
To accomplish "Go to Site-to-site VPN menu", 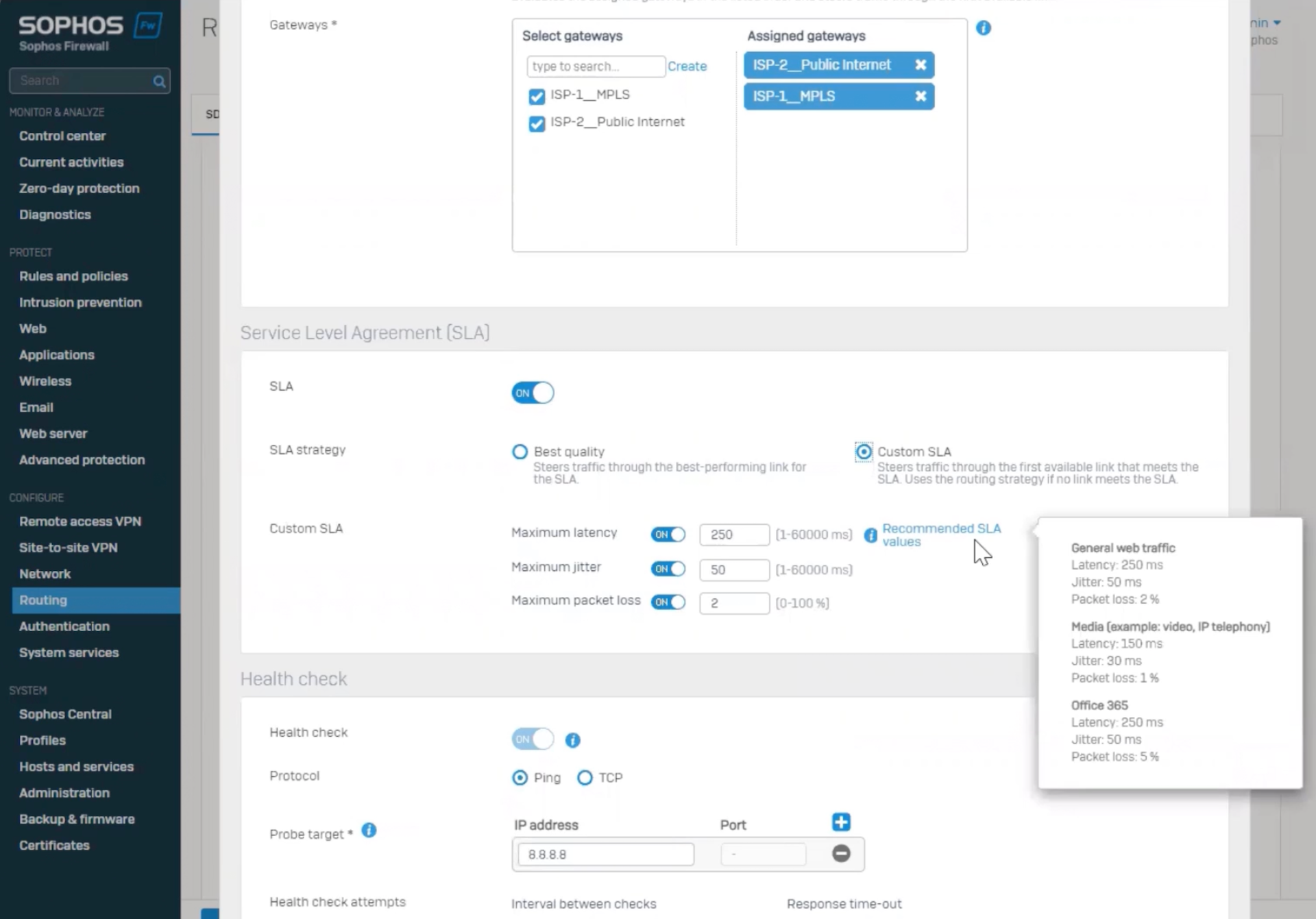I will tap(68, 548).
